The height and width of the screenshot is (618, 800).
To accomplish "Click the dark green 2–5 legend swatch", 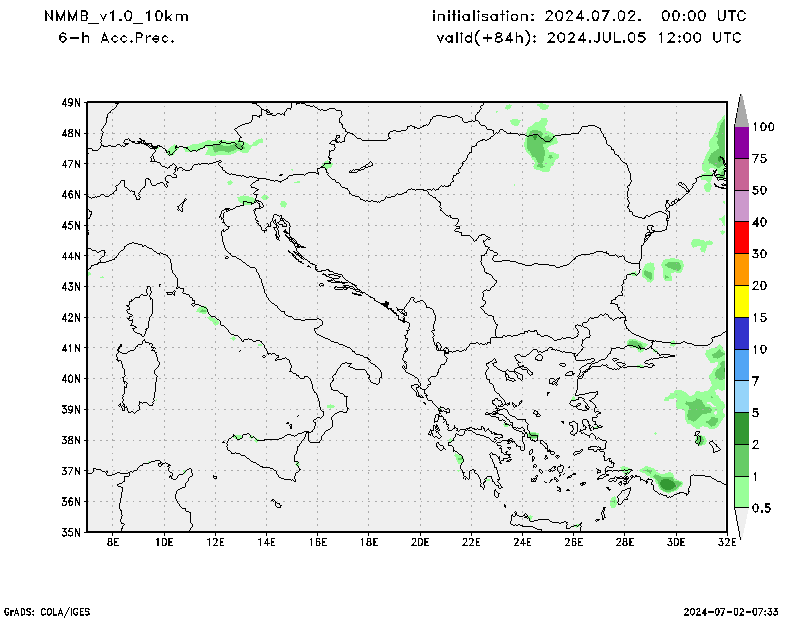I will (x=741, y=428).
